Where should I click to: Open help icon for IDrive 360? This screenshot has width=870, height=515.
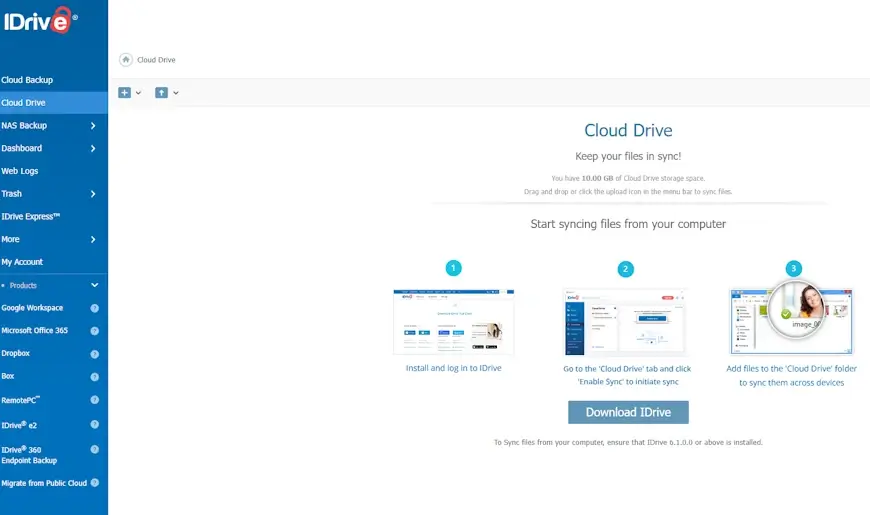coord(94,449)
